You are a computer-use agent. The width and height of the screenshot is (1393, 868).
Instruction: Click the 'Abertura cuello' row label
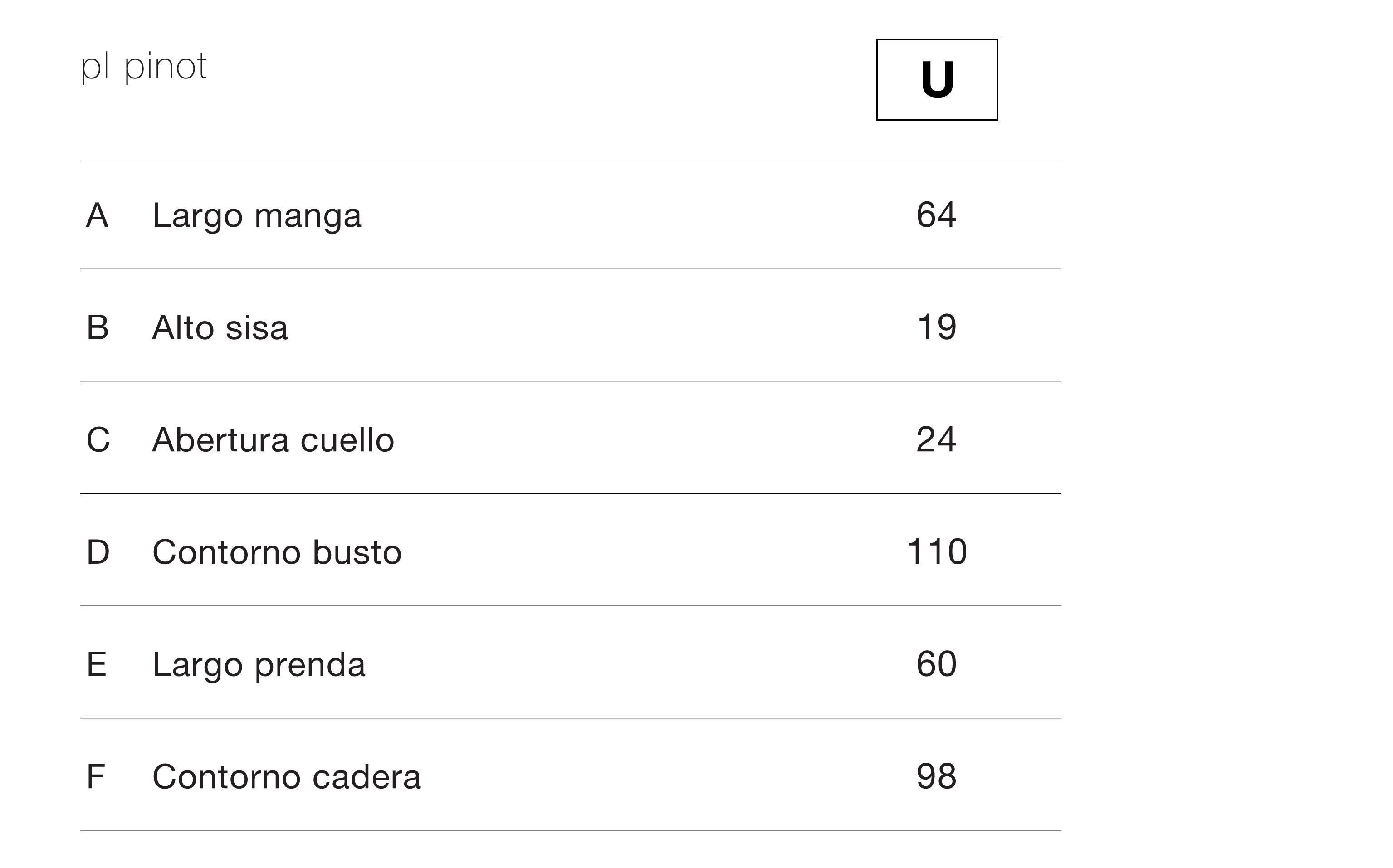(274, 440)
